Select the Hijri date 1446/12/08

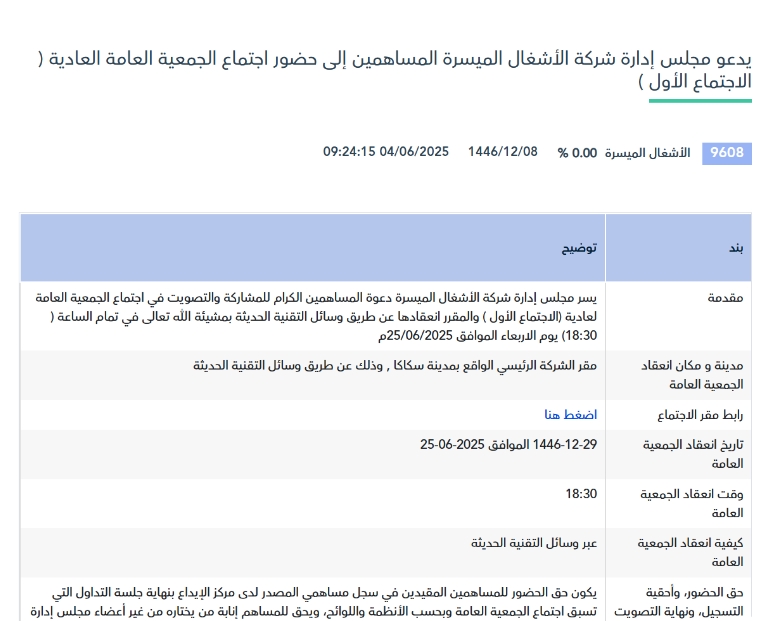(x=502, y=152)
